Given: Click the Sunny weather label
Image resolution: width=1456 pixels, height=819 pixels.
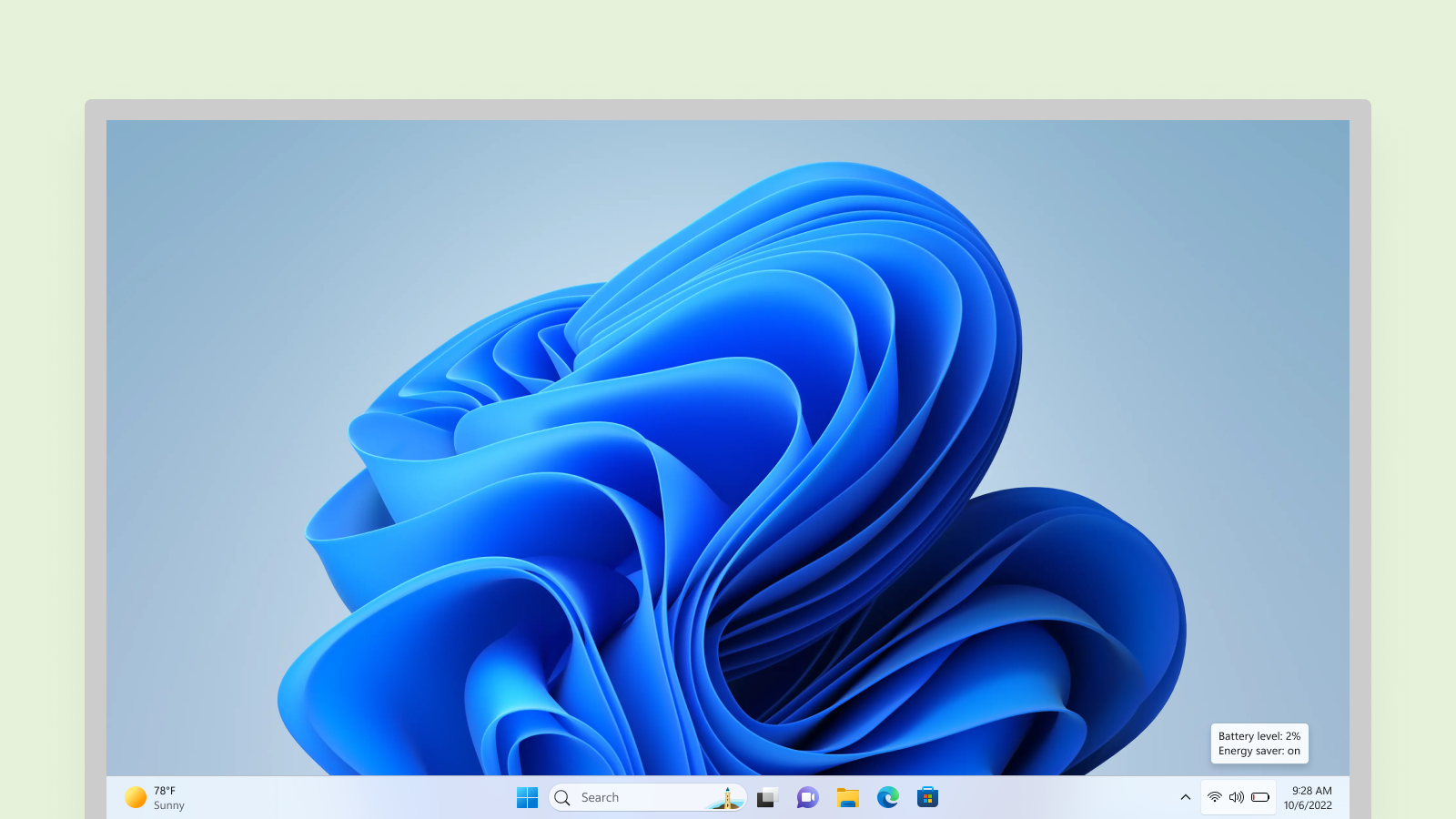Looking at the screenshot, I should (169, 805).
